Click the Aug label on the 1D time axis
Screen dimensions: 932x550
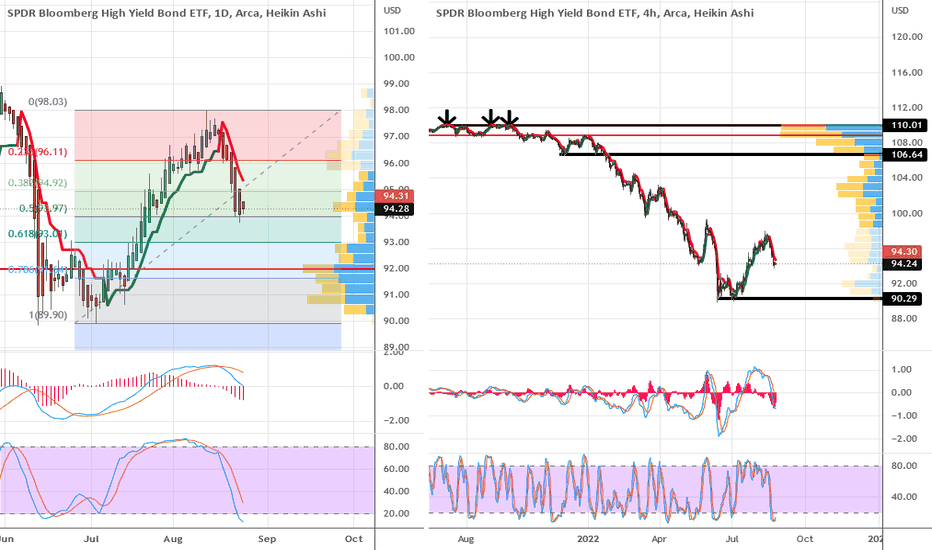point(173,539)
